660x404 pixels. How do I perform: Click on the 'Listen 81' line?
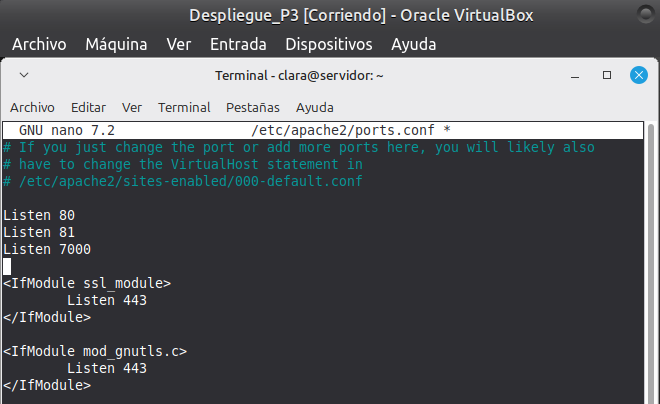(39, 232)
